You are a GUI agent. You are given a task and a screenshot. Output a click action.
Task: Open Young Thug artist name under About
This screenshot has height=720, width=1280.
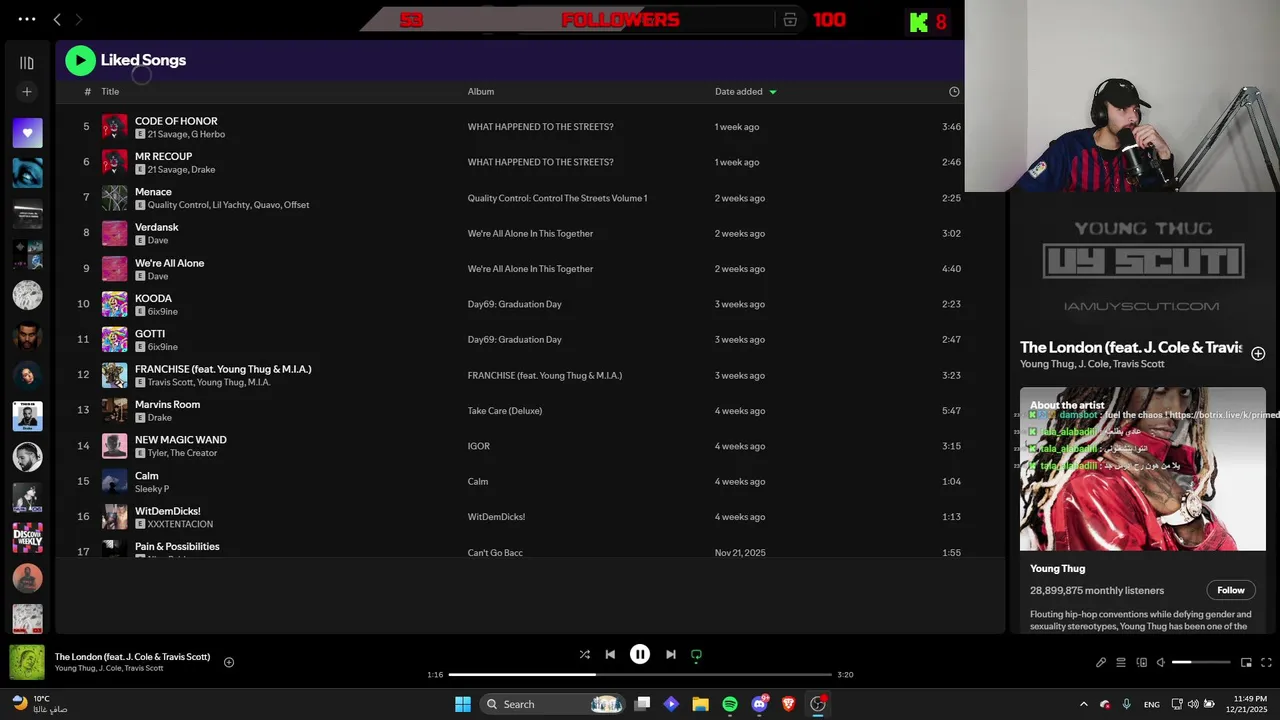(1057, 569)
